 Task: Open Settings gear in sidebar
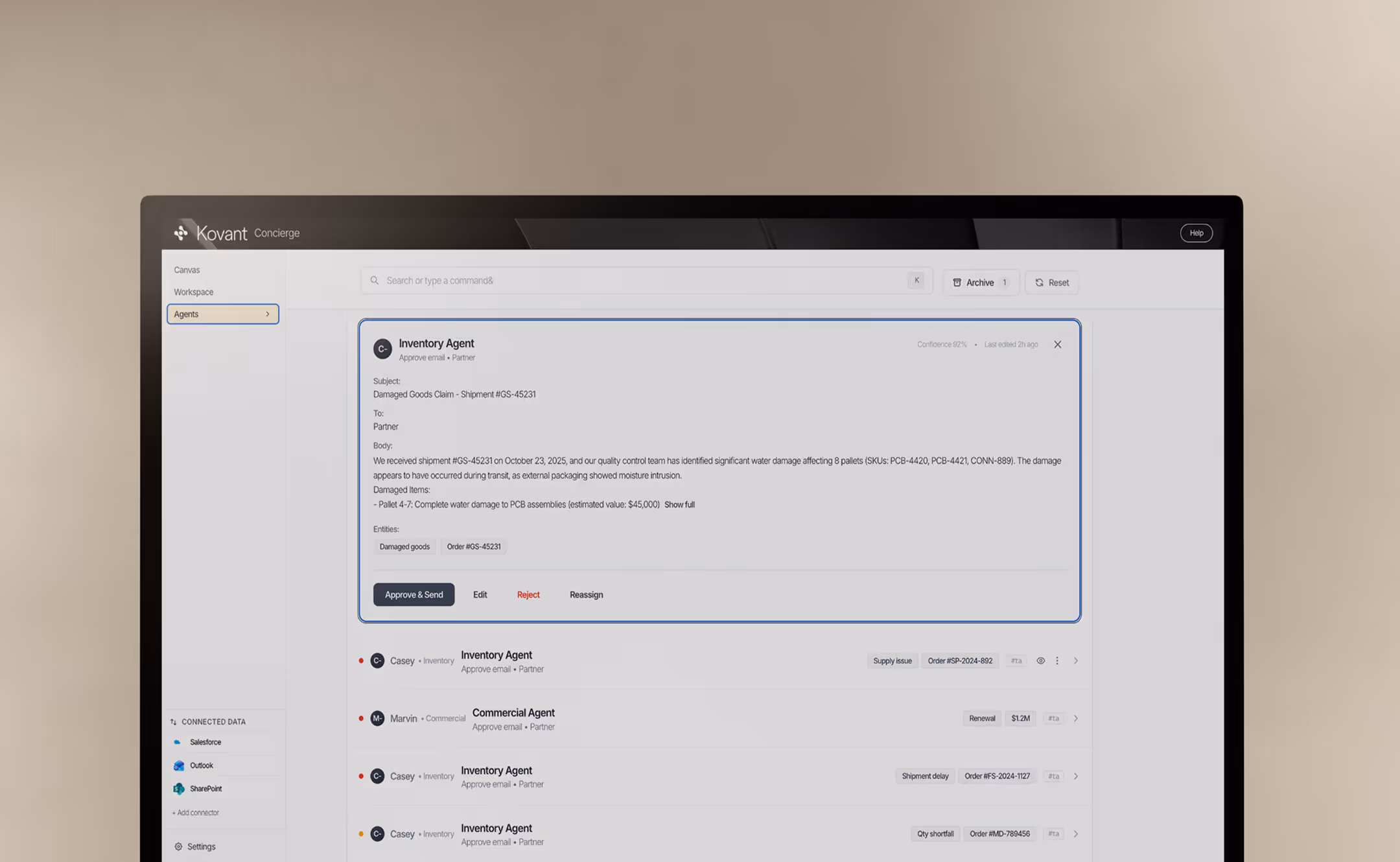(178, 846)
